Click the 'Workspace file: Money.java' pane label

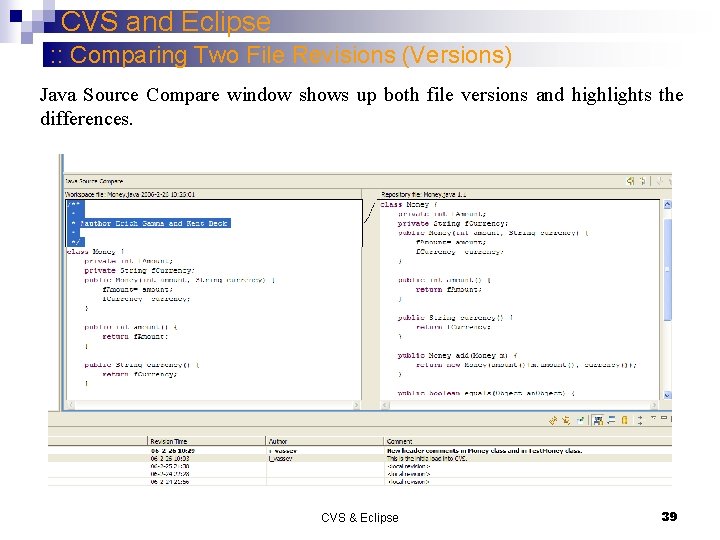[130, 194]
